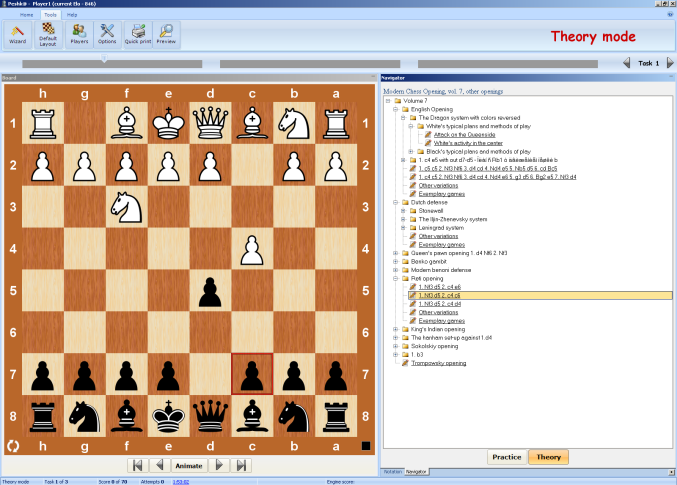Collapse the Dutch defense folder
Screen dimensions: 677x485
[395, 202]
